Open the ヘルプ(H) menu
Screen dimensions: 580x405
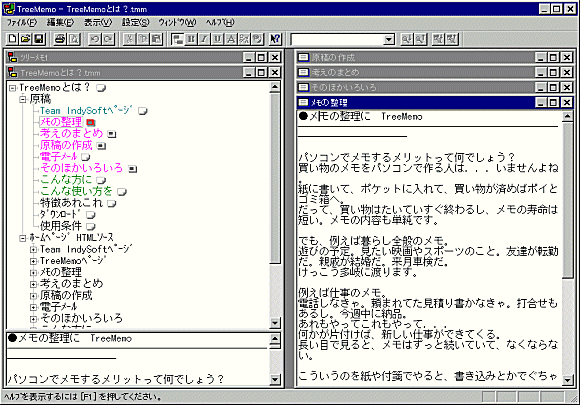pyautogui.click(x=220, y=23)
